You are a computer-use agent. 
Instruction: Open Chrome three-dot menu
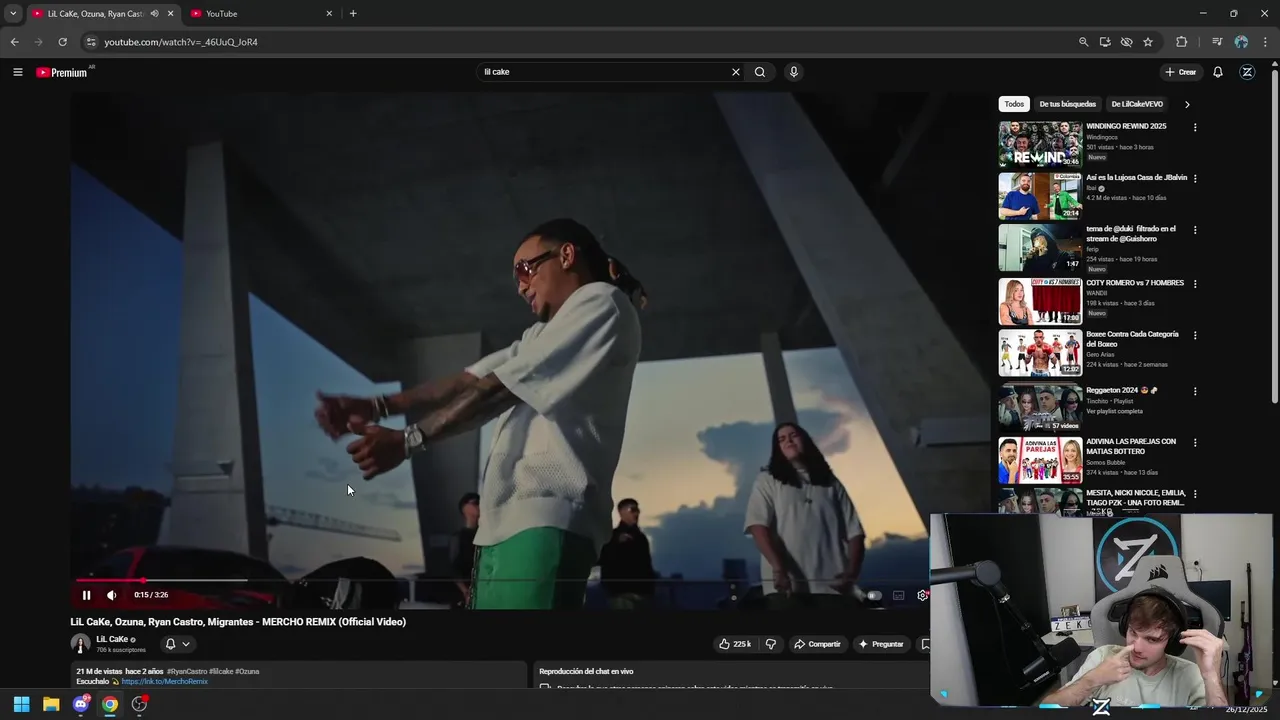point(1266,42)
